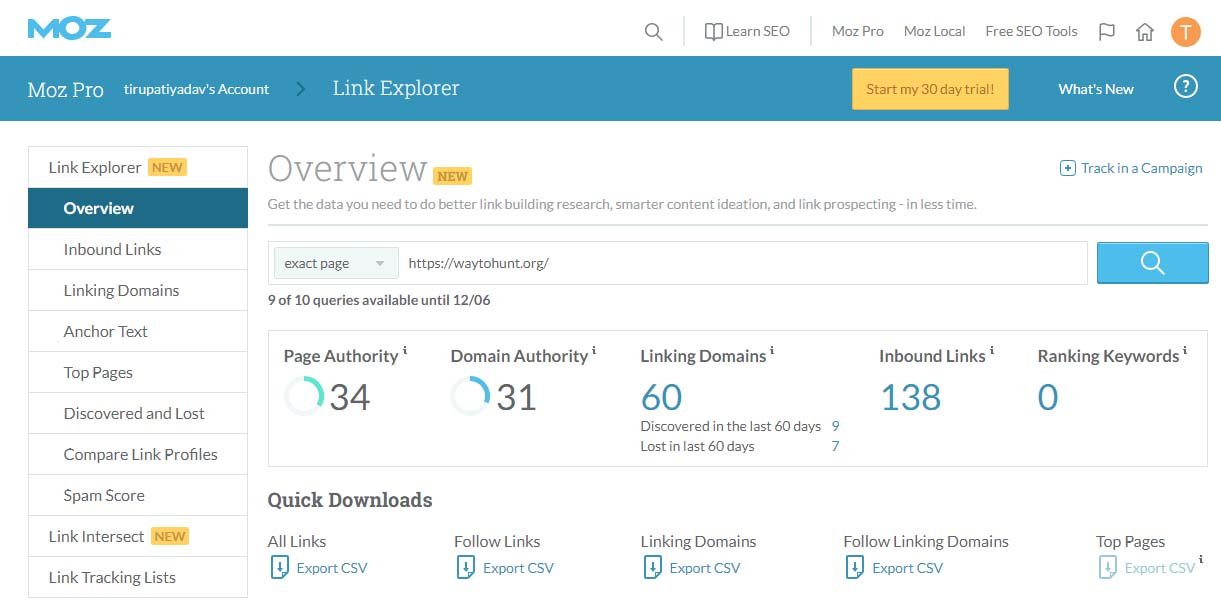Open Learn SEO book icon link
The width and height of the screenshot is (1221, 604).
(x=713, y=31)
